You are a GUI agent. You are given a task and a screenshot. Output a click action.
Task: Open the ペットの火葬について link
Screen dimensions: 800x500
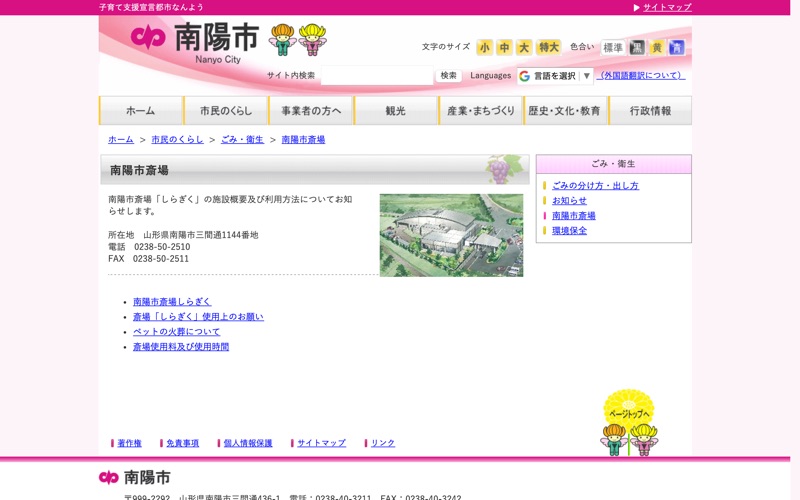177,332
